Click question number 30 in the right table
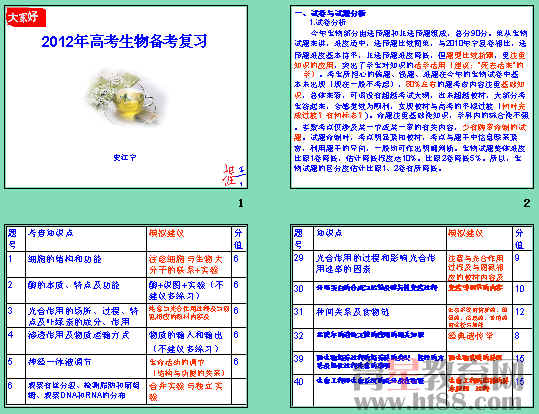 coord(299,288)
